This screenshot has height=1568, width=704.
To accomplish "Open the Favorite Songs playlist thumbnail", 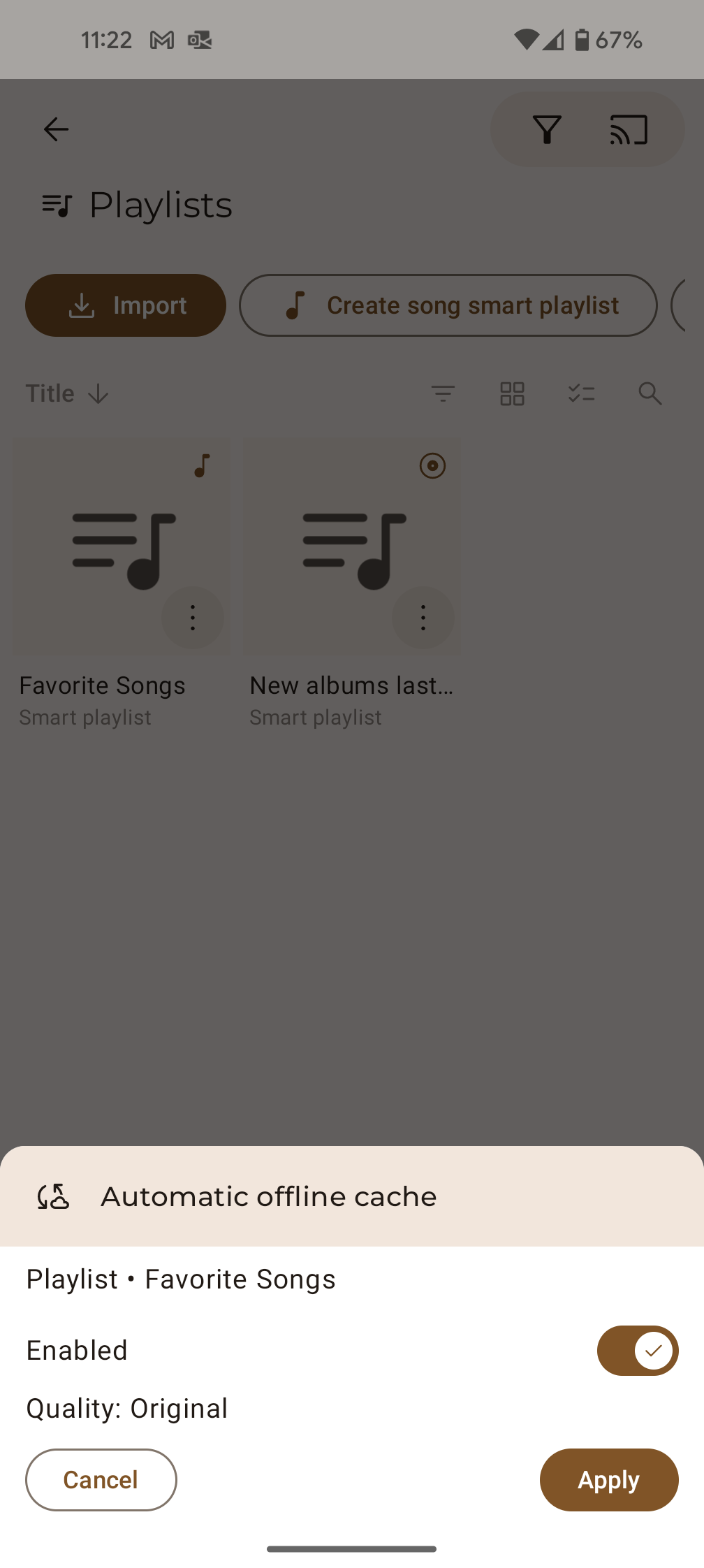I will point(122,546).
